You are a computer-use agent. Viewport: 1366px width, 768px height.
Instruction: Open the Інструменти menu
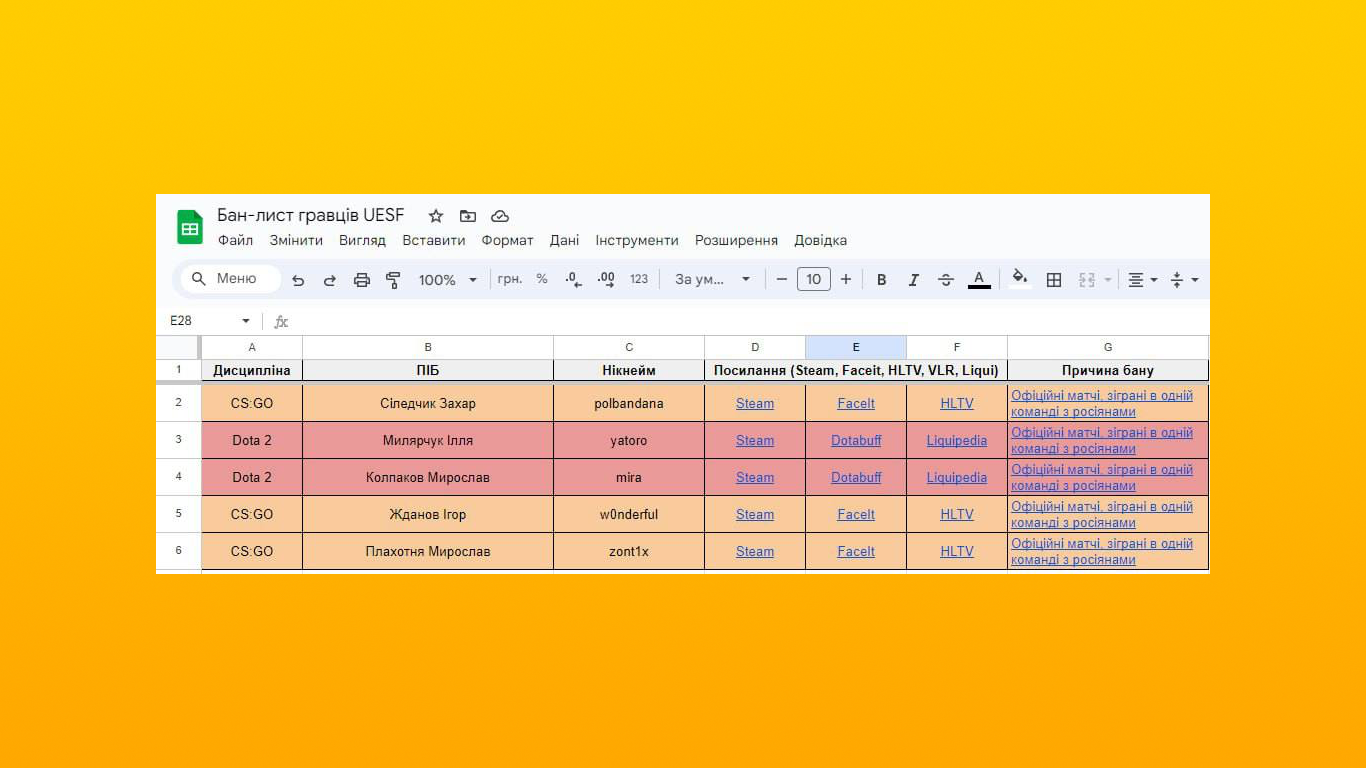637,240
